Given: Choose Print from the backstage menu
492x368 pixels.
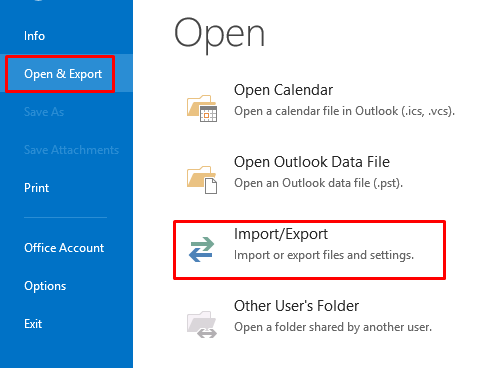Looking at the screenshot, I should coord(37,188).
